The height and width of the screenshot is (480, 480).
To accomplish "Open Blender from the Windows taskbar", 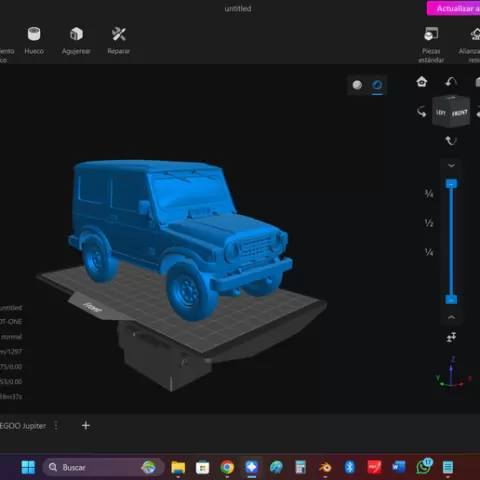I will tap(325, 467).
